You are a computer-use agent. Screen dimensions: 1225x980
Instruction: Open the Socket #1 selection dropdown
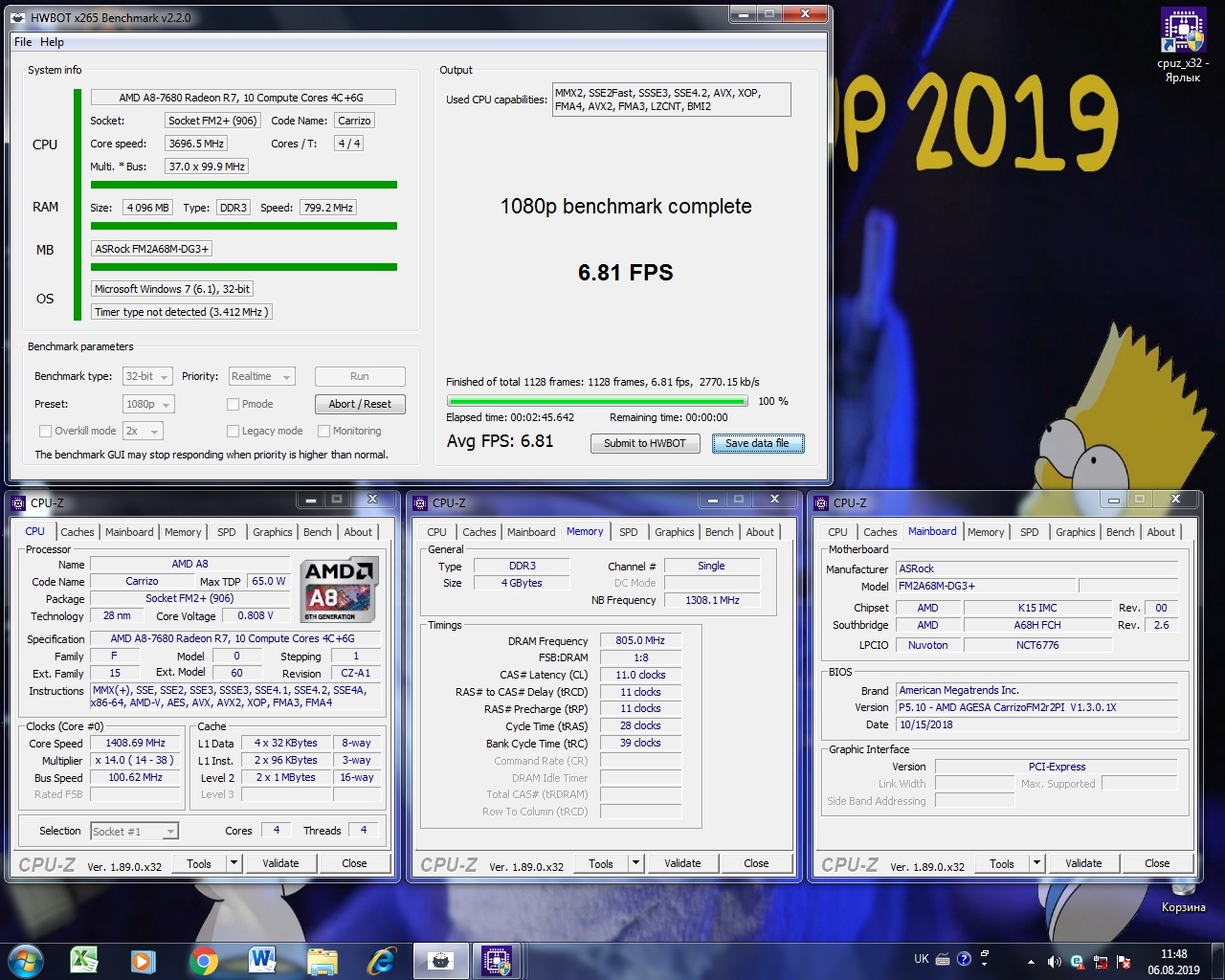[x=134, y=832]
